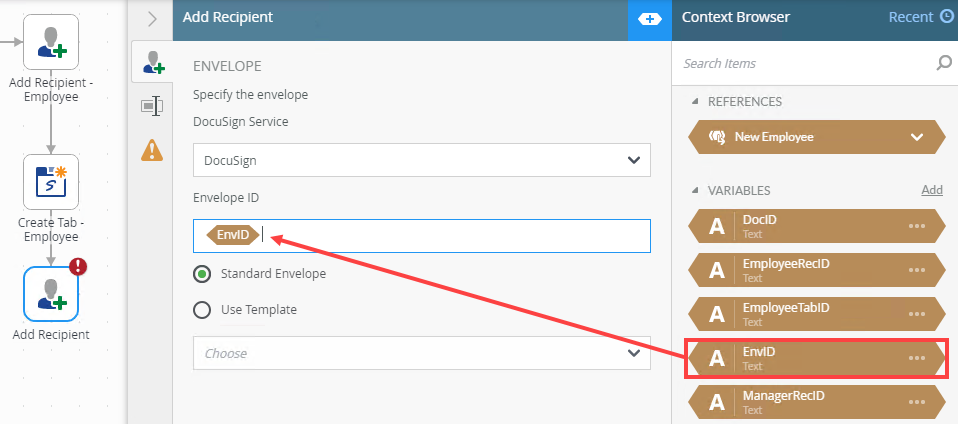Select the Add Recipient - Employee workflow step

(x=50, y=42)
